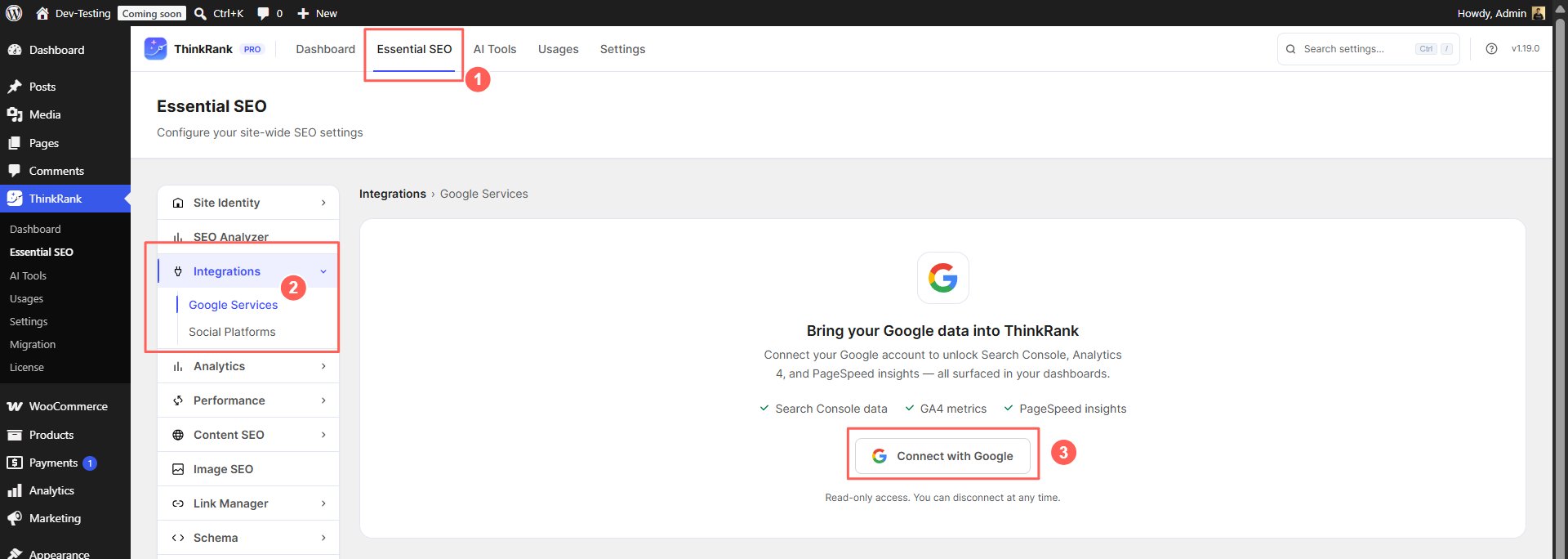The image size is (1568, 559).
Task: Click the Coming soon badge
Action: pyautogui.click(x=151, y=13)
